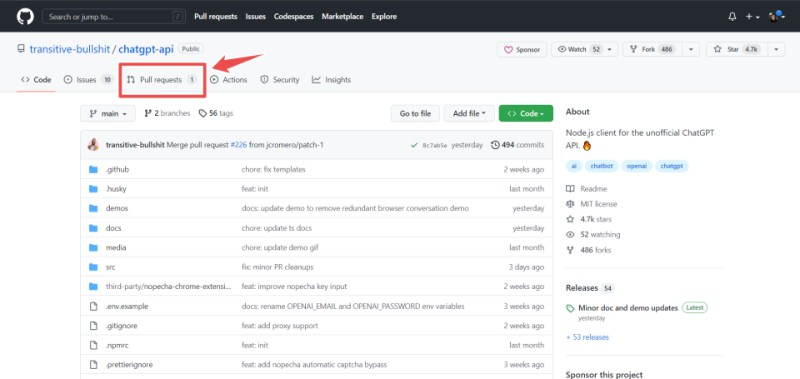The image size is (800, 379).
Task: Switch to the Issues tab
Action: [x=87, y=80]
